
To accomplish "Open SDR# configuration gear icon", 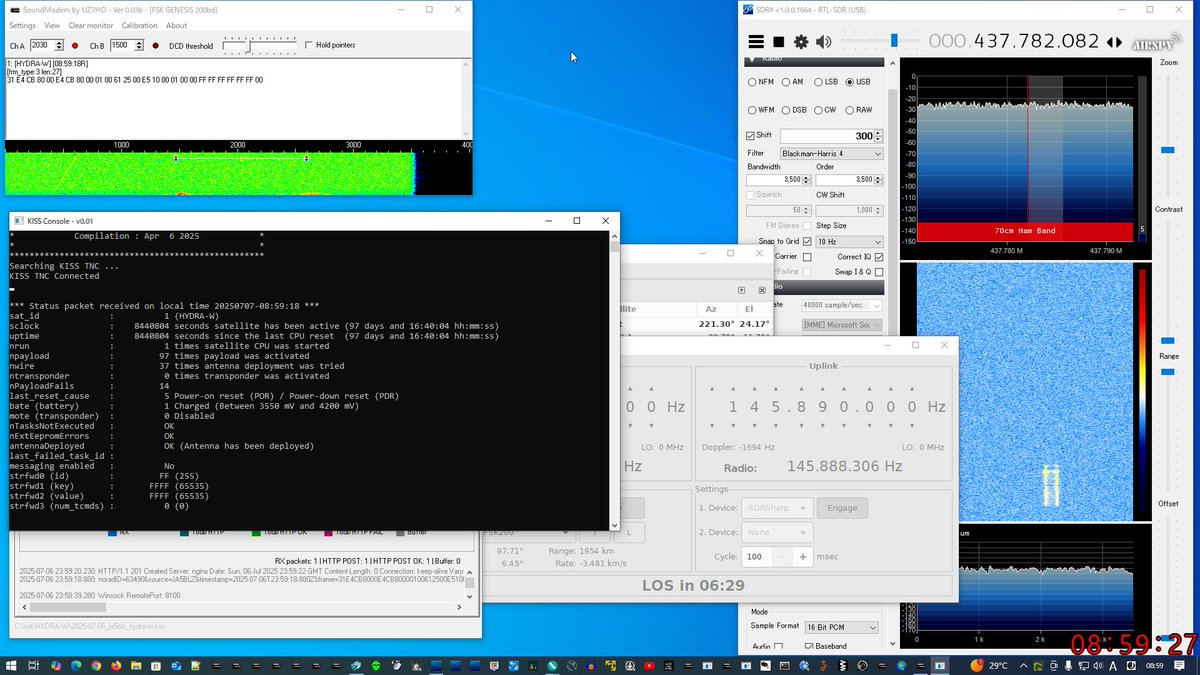I will (801, 41).
